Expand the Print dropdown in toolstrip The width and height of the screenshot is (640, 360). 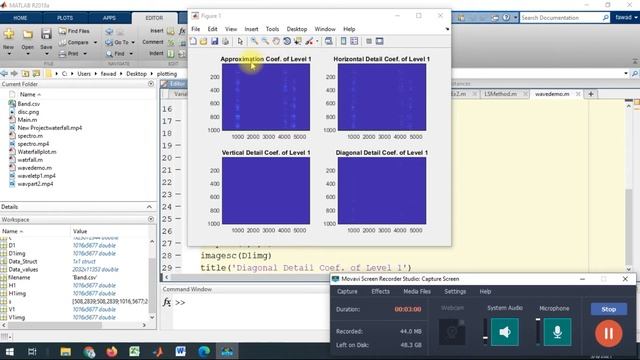[x=85, y=53]
